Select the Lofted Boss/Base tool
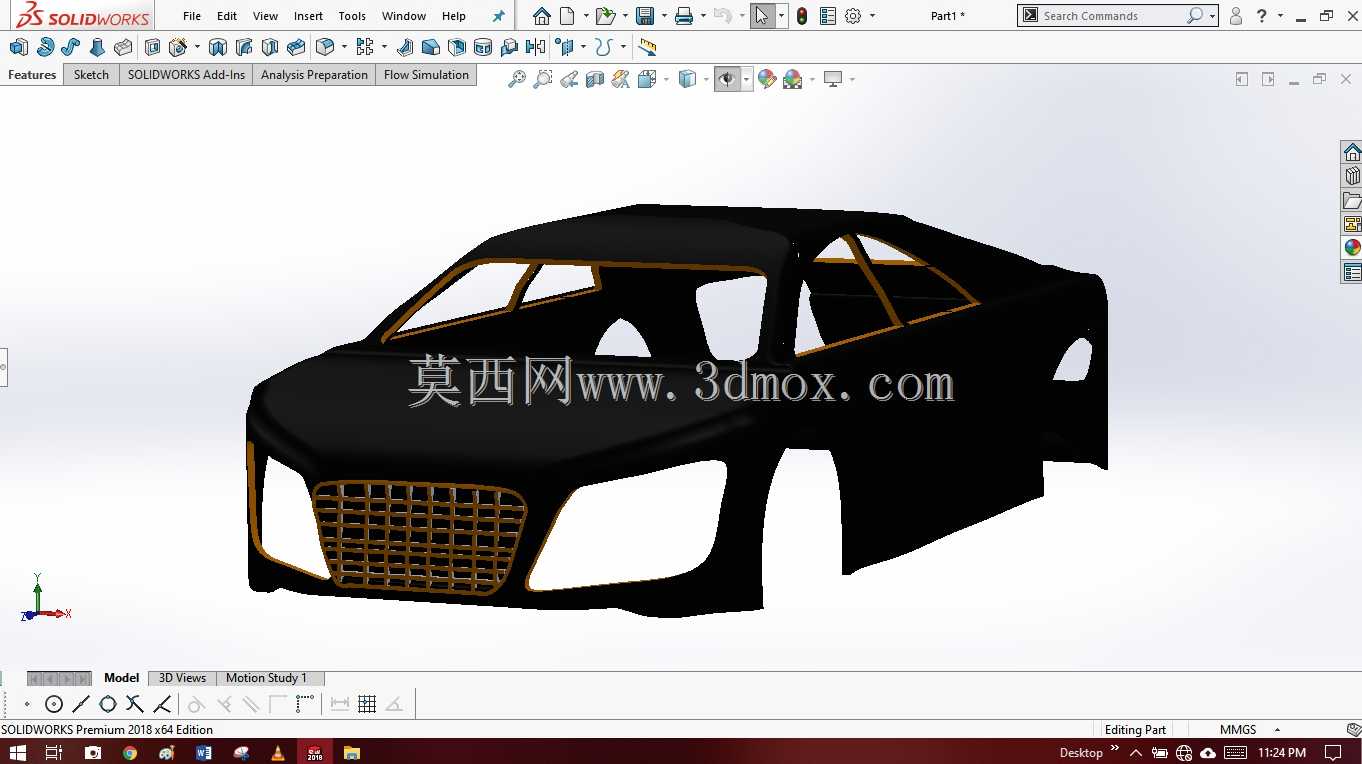1362x764 pixels. coord(97,47)
